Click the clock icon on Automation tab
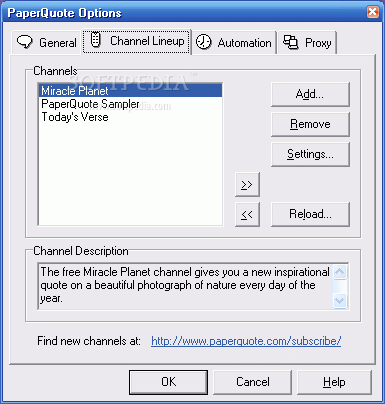 click(x=203, y=42)
